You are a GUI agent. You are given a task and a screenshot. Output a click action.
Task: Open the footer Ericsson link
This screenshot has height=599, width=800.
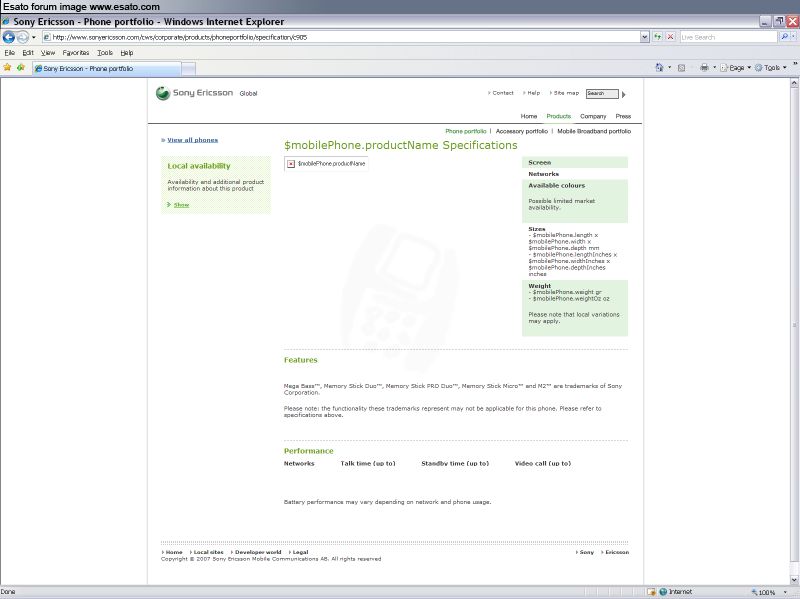tap(617, 552)
